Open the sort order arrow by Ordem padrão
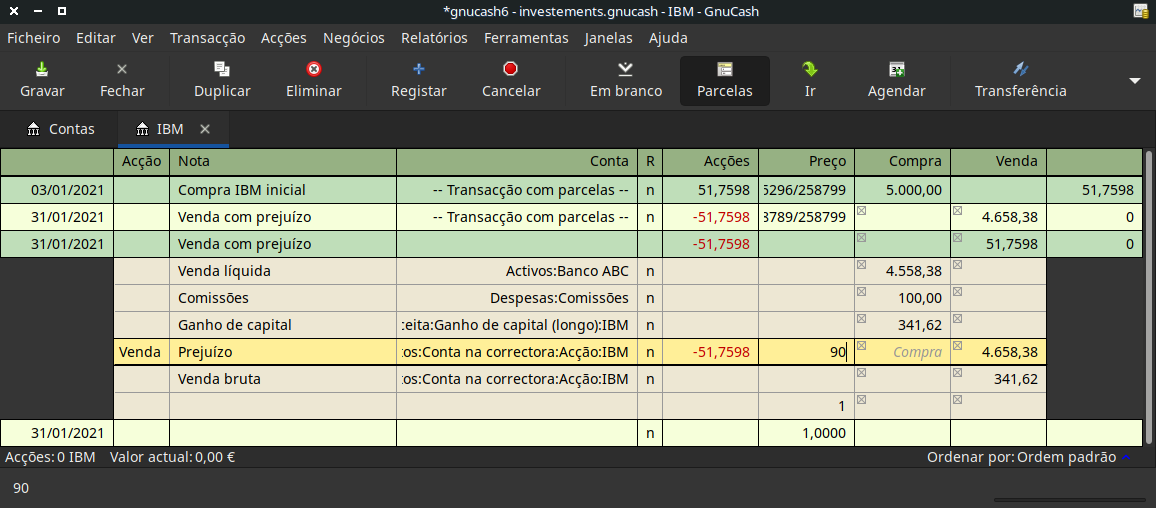 click(1126, 458)
